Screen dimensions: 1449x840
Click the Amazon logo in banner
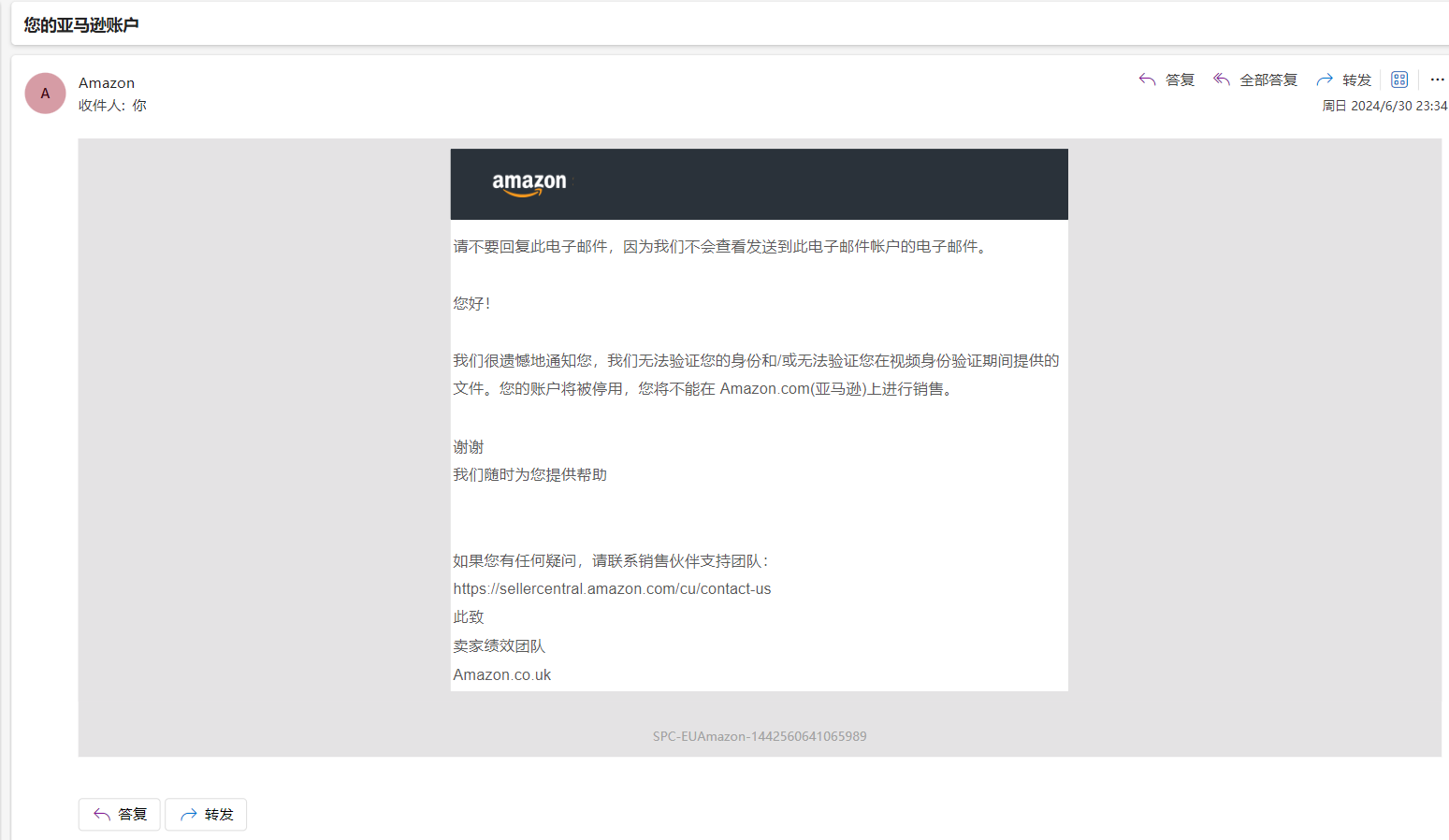click(x=529, y=183)
